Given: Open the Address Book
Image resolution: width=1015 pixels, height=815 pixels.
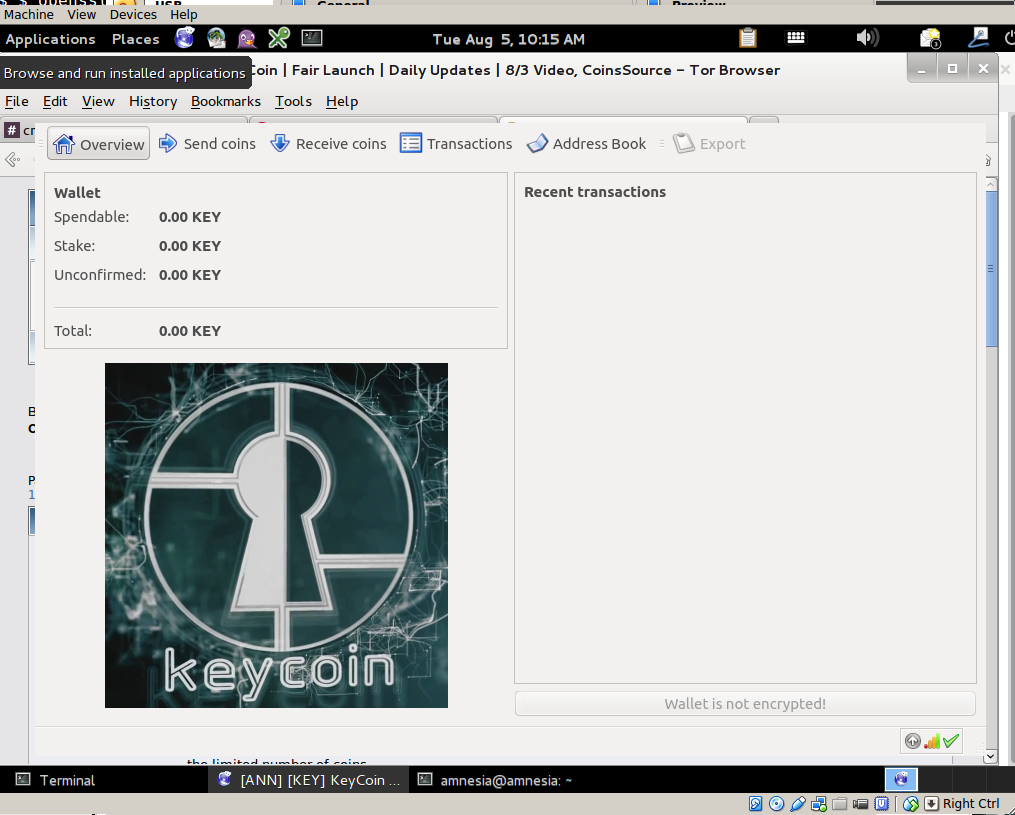Looking at the screenshot, I should click(x=586, y=144).
